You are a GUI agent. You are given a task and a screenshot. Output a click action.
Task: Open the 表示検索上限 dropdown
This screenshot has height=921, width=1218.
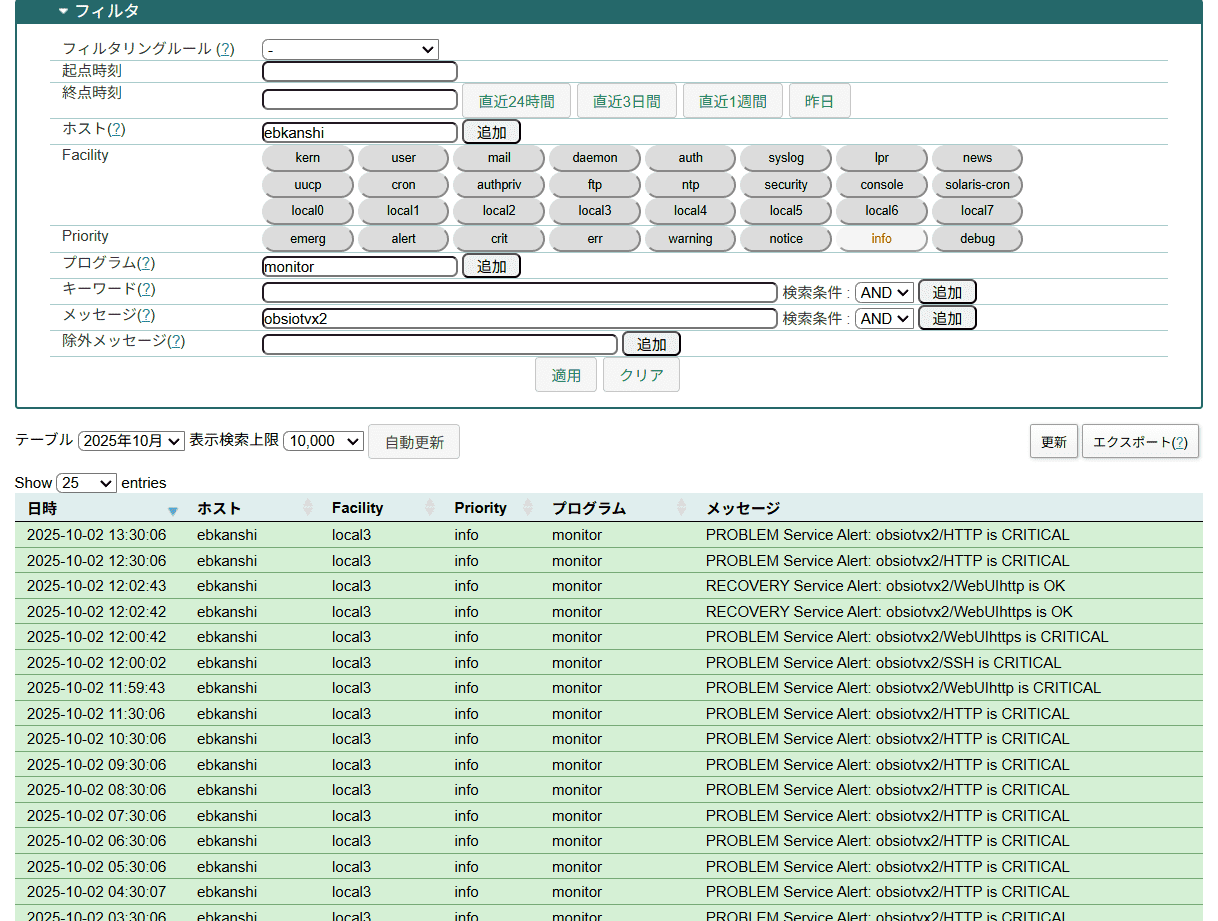click(x=323, y=441)
